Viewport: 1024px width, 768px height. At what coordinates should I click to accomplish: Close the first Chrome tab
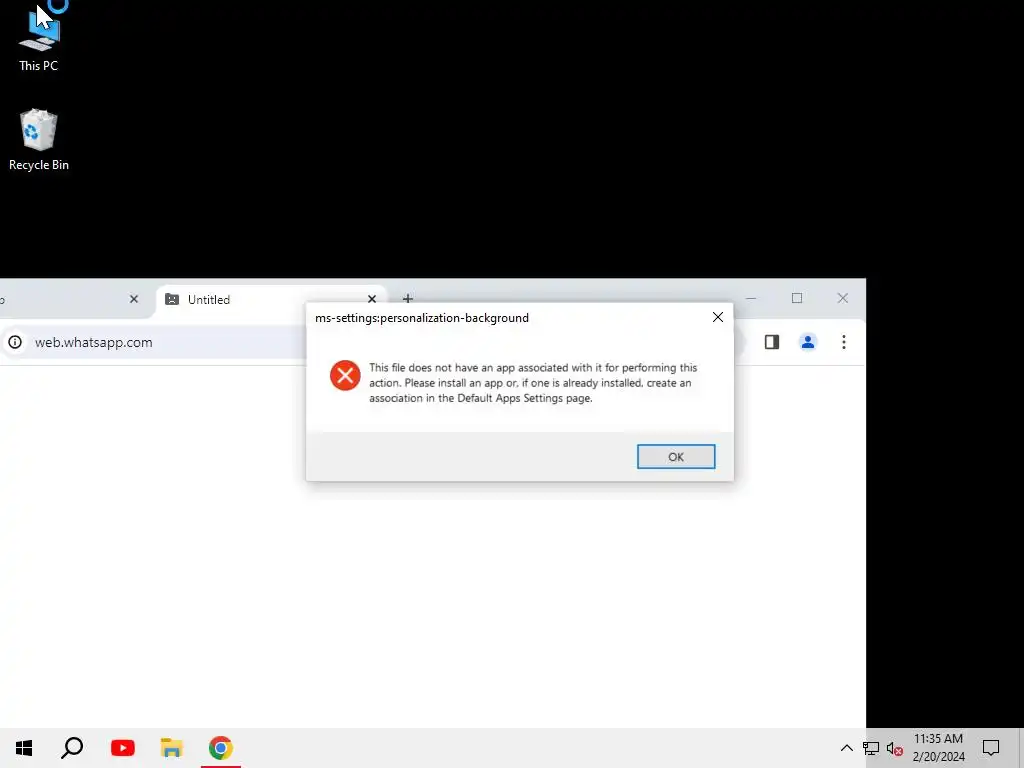(x=134, y=299)
